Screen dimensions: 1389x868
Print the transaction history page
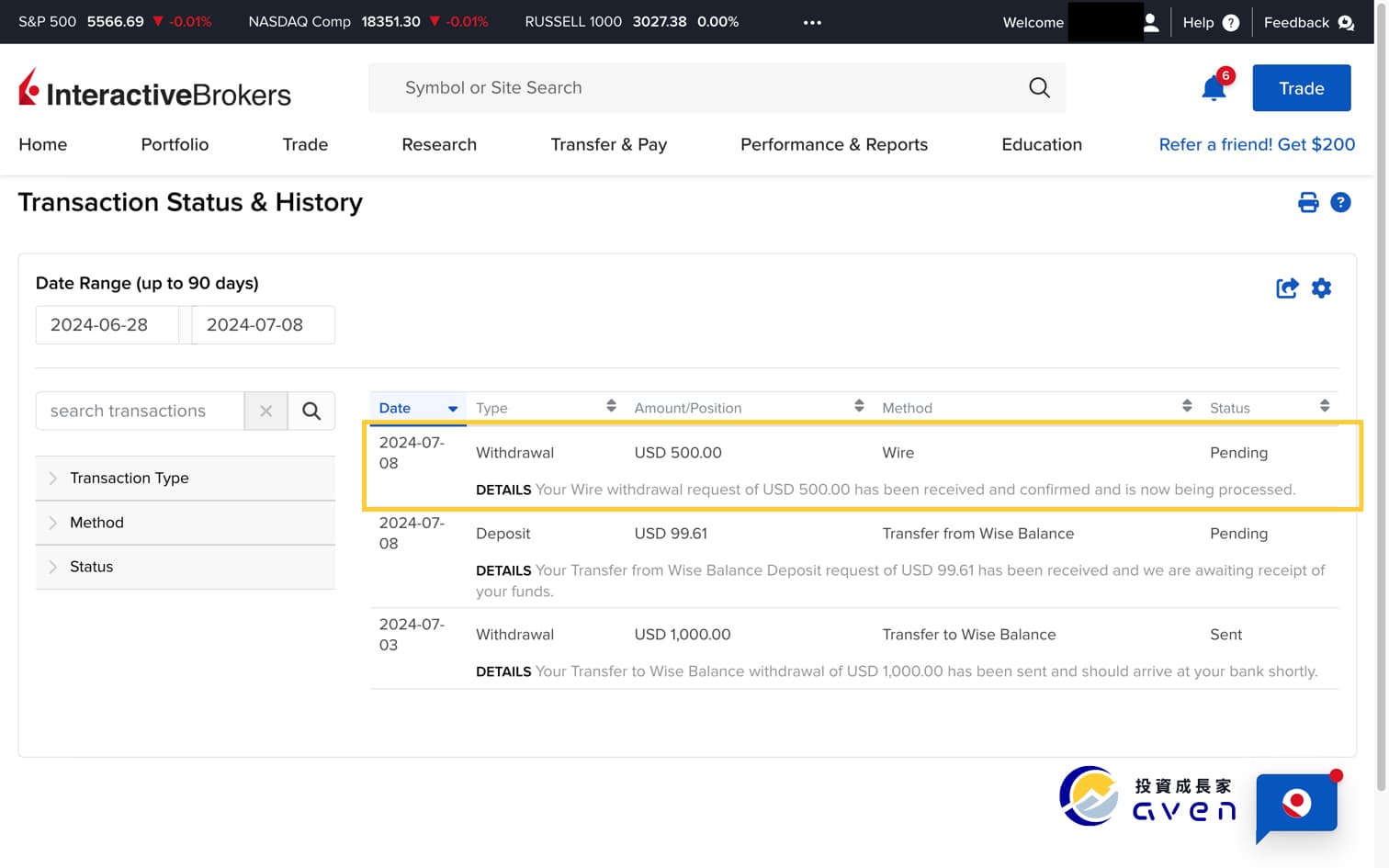1308,202
